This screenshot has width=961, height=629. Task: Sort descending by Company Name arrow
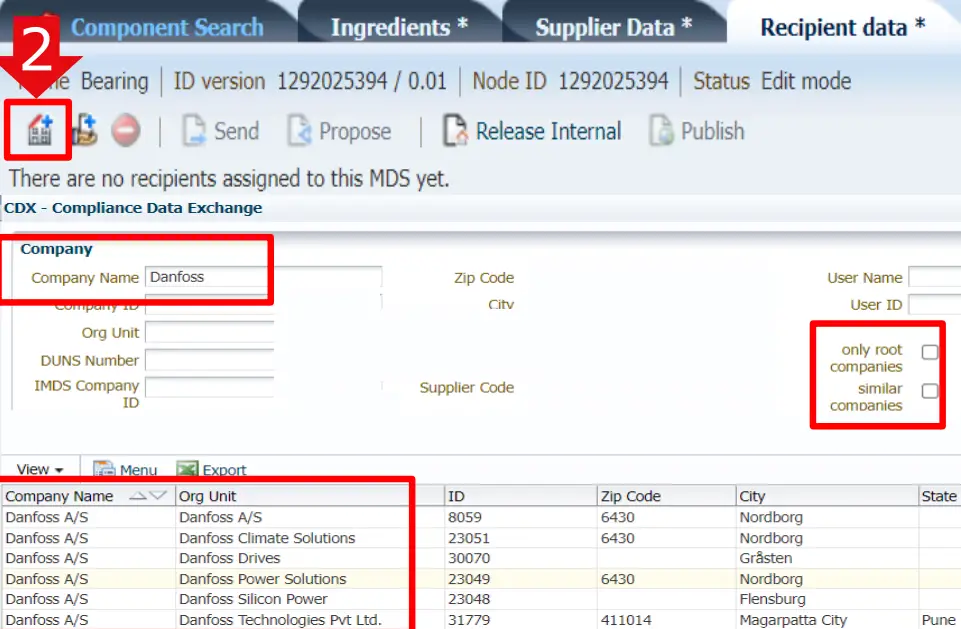[158, 495]
